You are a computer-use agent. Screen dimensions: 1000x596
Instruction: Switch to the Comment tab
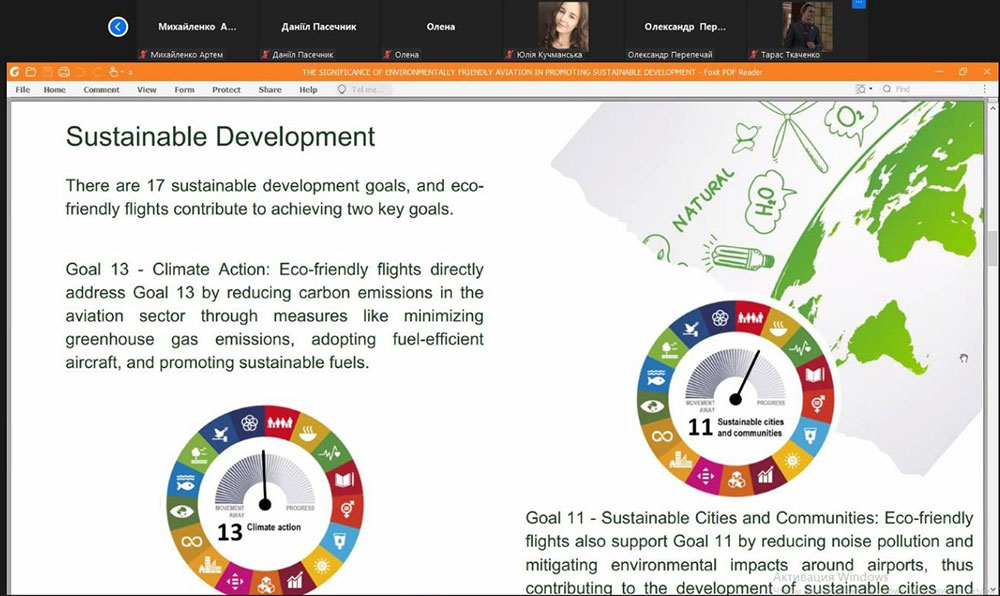pos(101,90)
